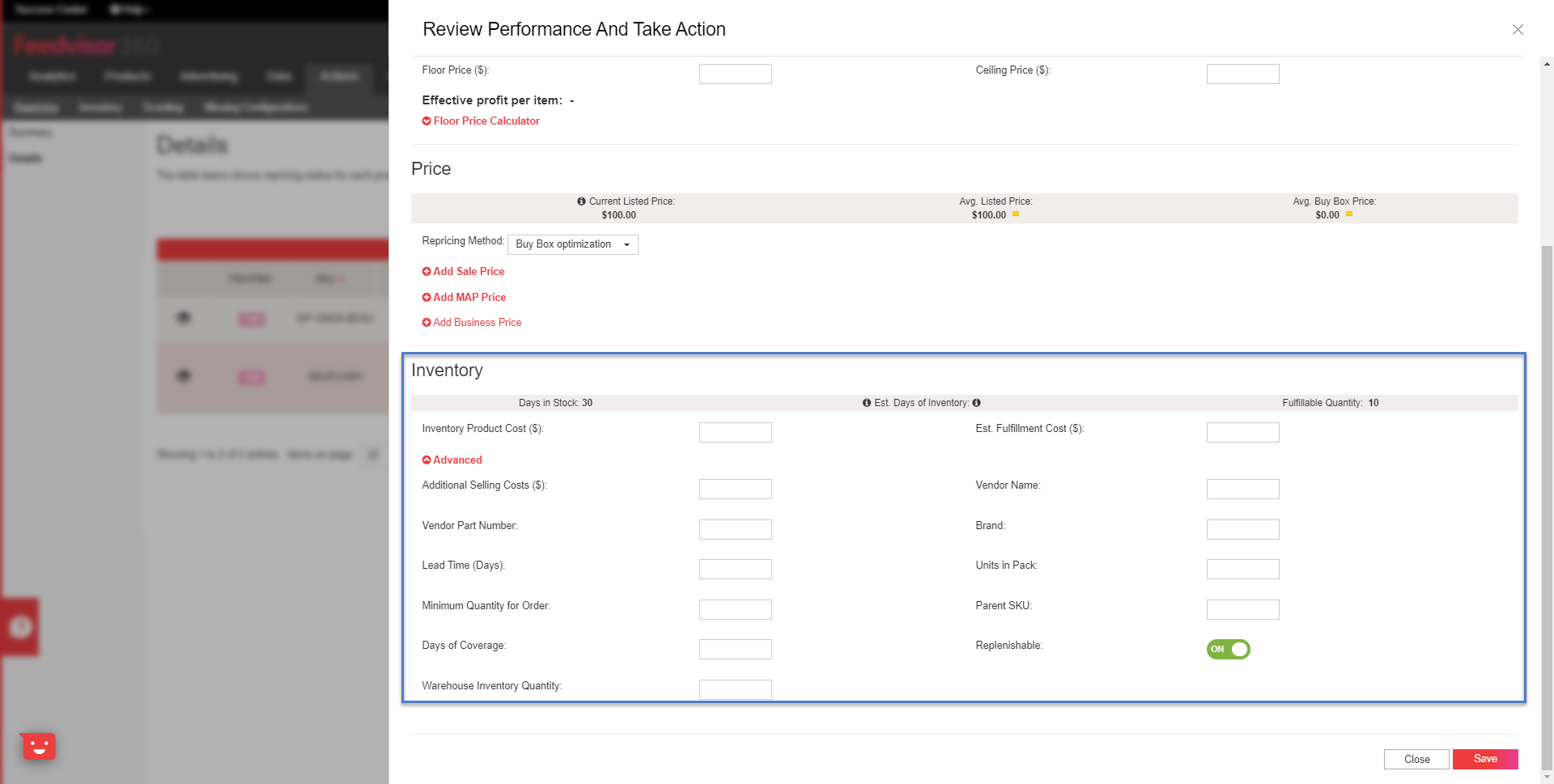Click the plus icon next to Add Sale Price
The width and height of the screenshot is (1554, 784).
[427, 271]
